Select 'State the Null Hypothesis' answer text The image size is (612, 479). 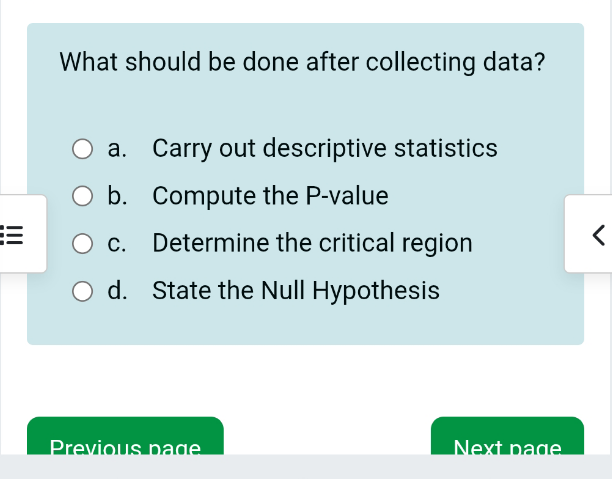pos(295,291)
